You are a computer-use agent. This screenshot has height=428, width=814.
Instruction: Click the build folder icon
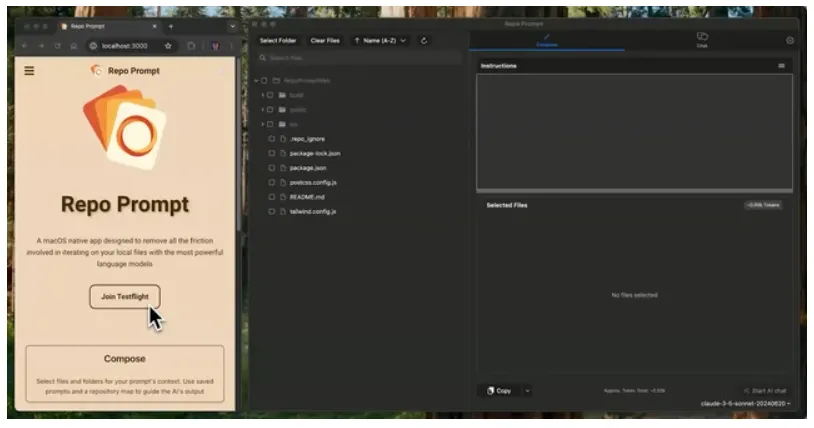[x=282, y=95]
